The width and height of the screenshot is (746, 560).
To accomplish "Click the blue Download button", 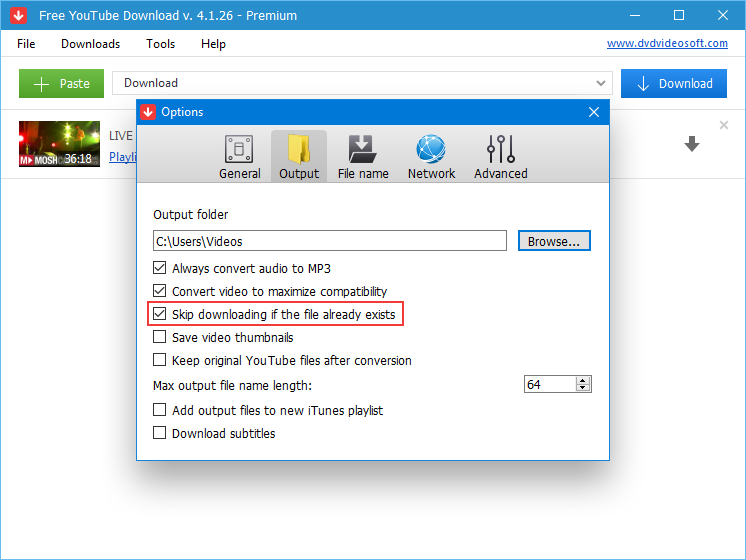I will (674, 84).
